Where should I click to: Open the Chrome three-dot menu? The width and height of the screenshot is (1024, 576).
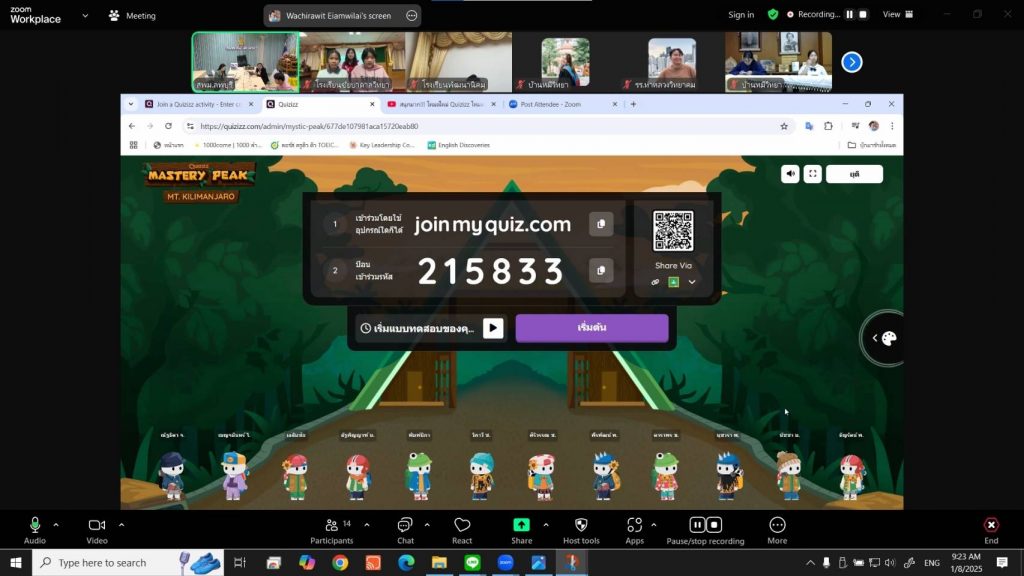(892, 126)
